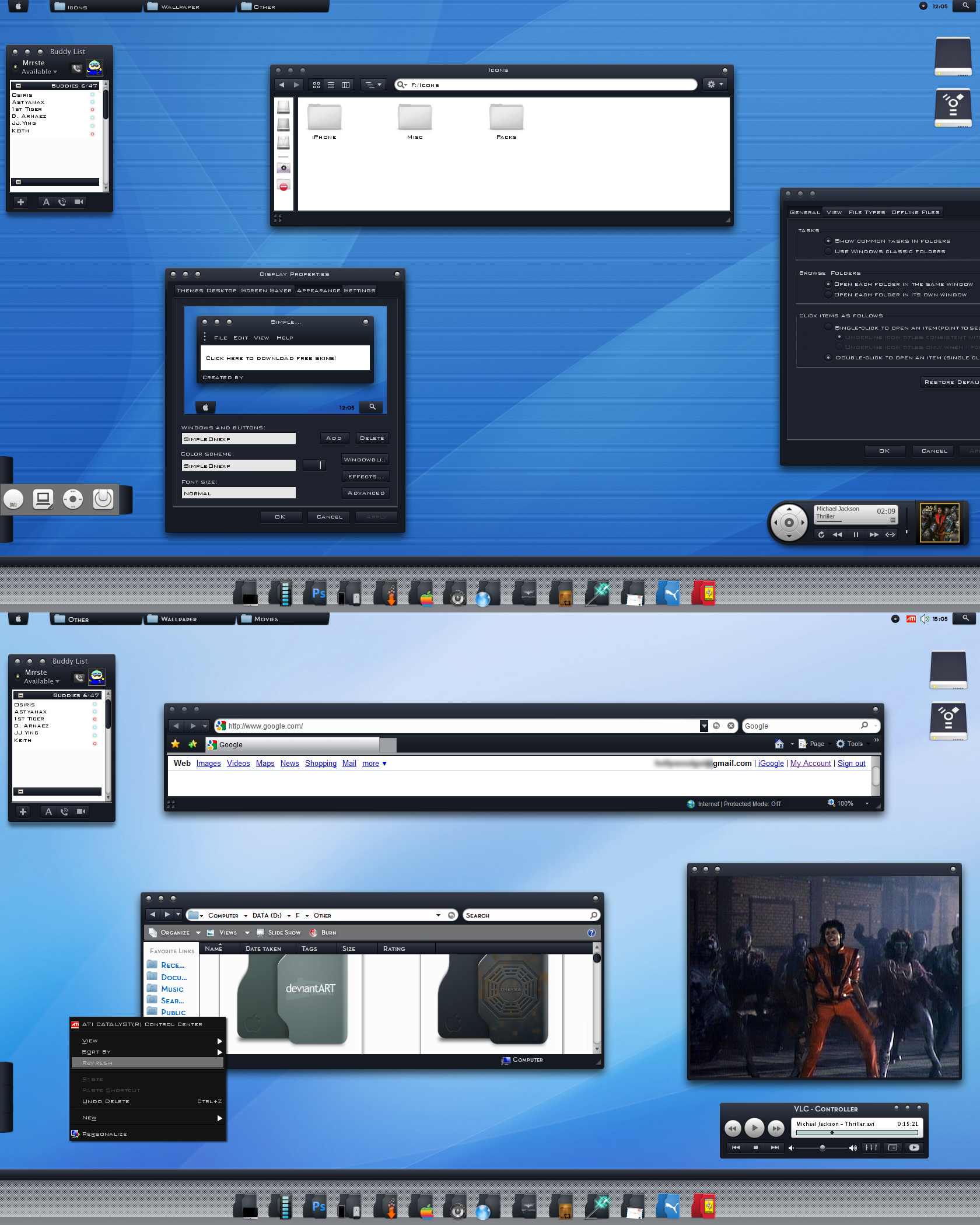Expand the google.com address history dropdown

pos(704,726)
